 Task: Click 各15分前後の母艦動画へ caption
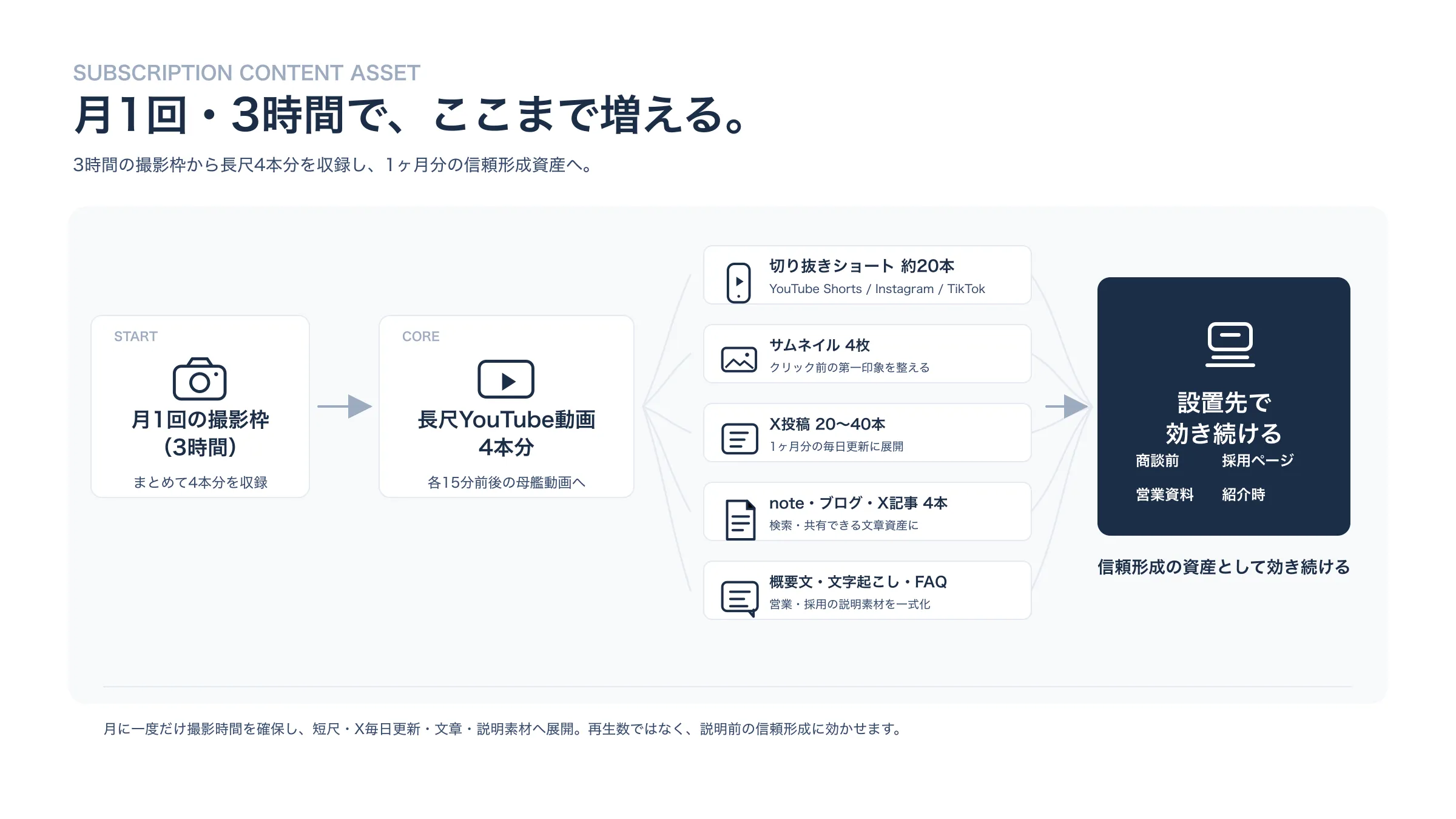(507, 482)
